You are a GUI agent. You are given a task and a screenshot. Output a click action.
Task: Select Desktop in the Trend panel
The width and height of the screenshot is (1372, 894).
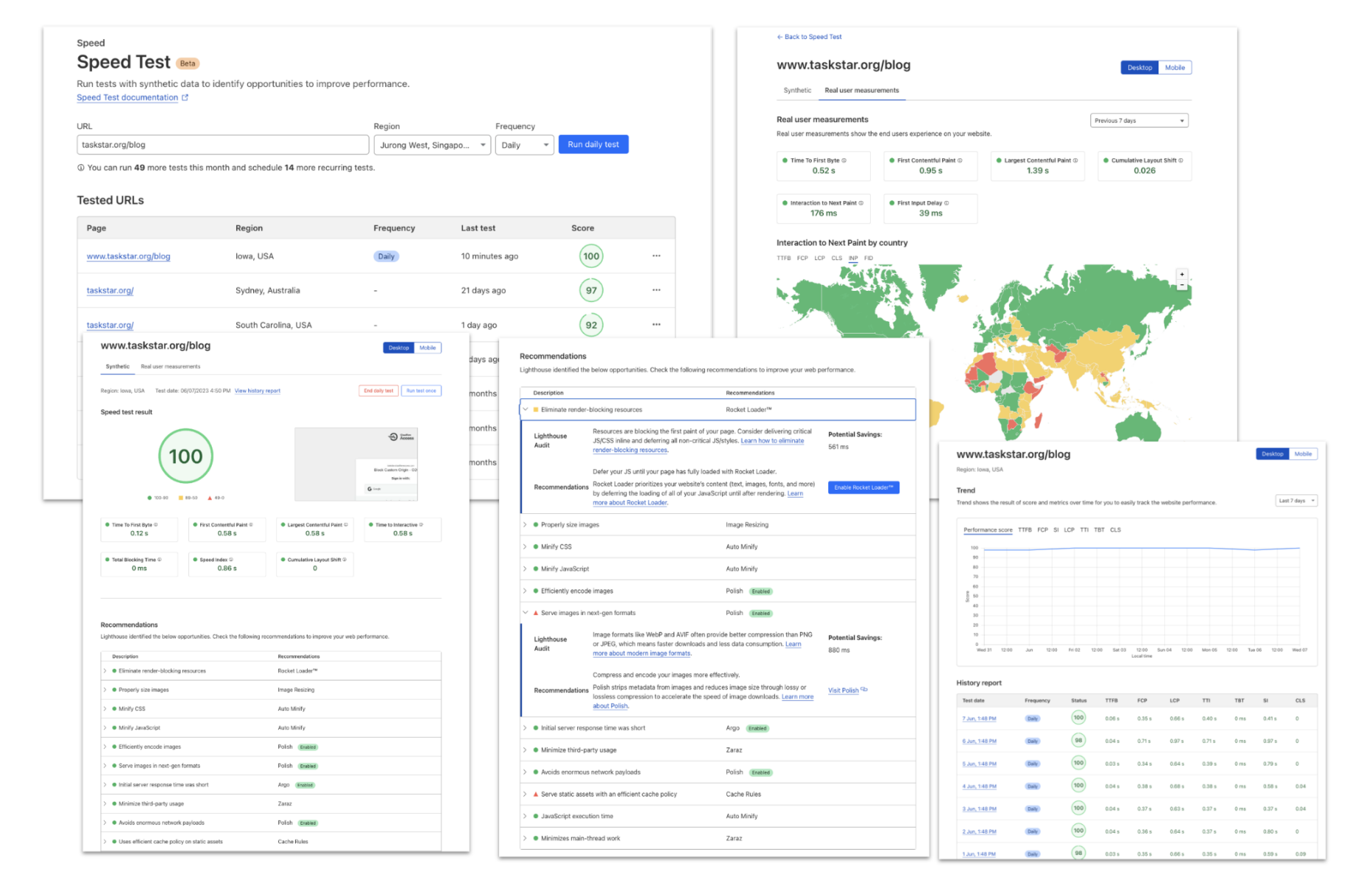click(x=1273, y=454)
